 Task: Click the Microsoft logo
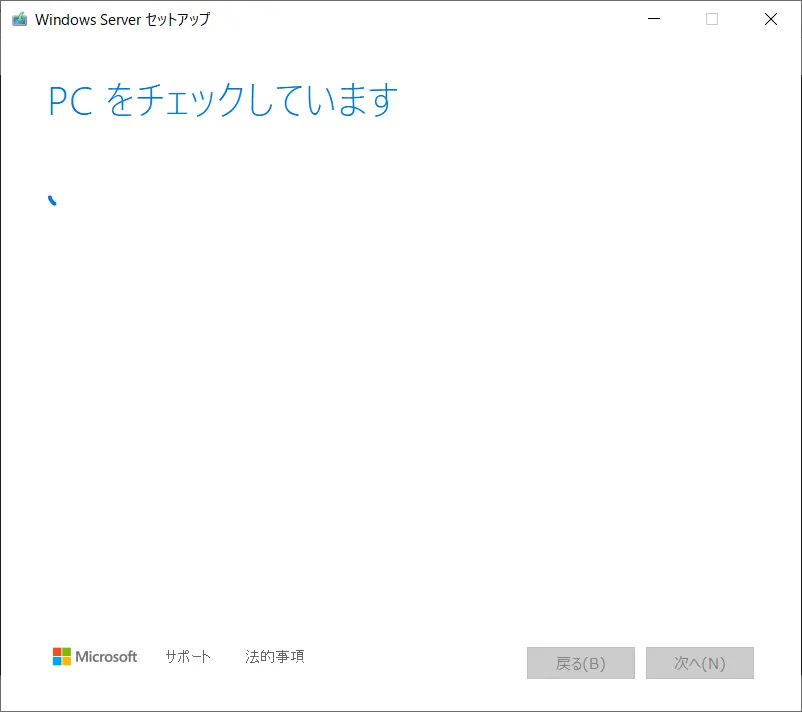click(x=95, y=656)
